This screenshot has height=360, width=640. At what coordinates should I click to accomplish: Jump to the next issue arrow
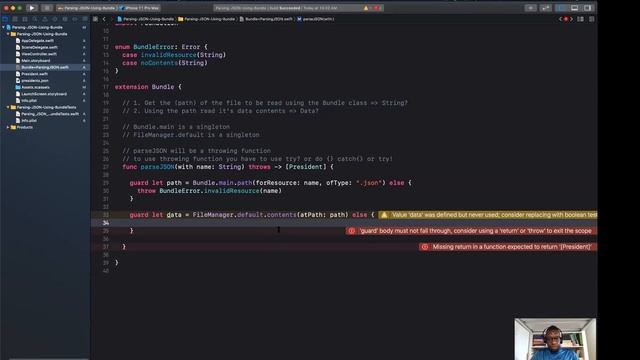point(571,19)
